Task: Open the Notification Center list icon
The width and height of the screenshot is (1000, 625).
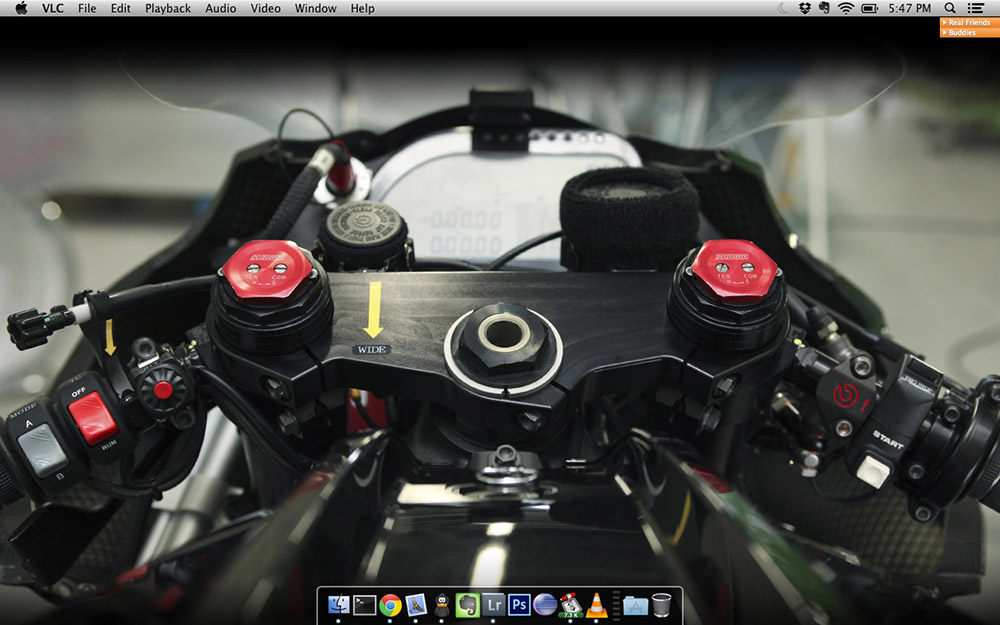Action: (975, 8)
